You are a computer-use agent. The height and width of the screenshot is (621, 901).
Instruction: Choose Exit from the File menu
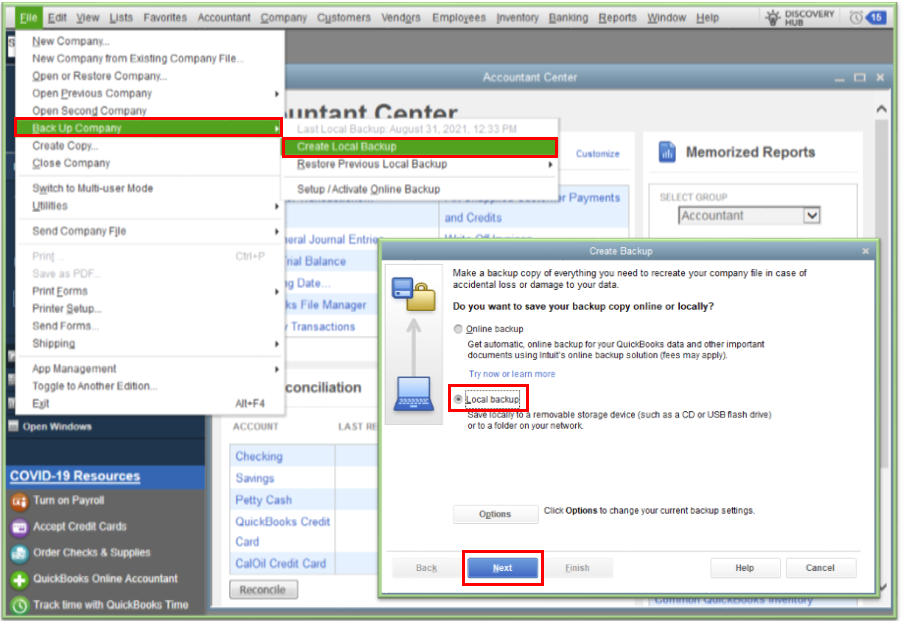[41, 403]
